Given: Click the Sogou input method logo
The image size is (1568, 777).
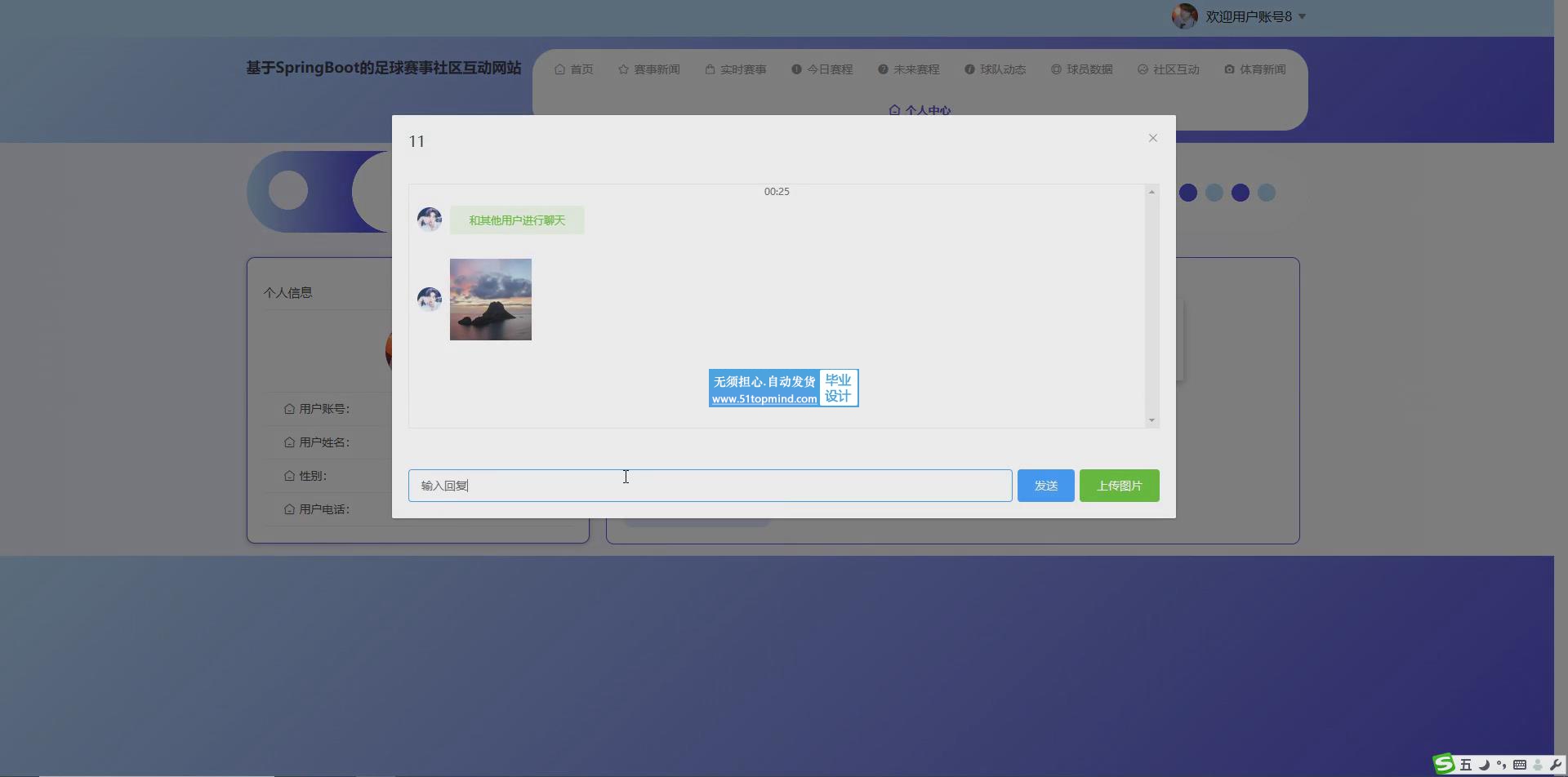Looking at the screenshot, I should click(x=1444, y=764).
